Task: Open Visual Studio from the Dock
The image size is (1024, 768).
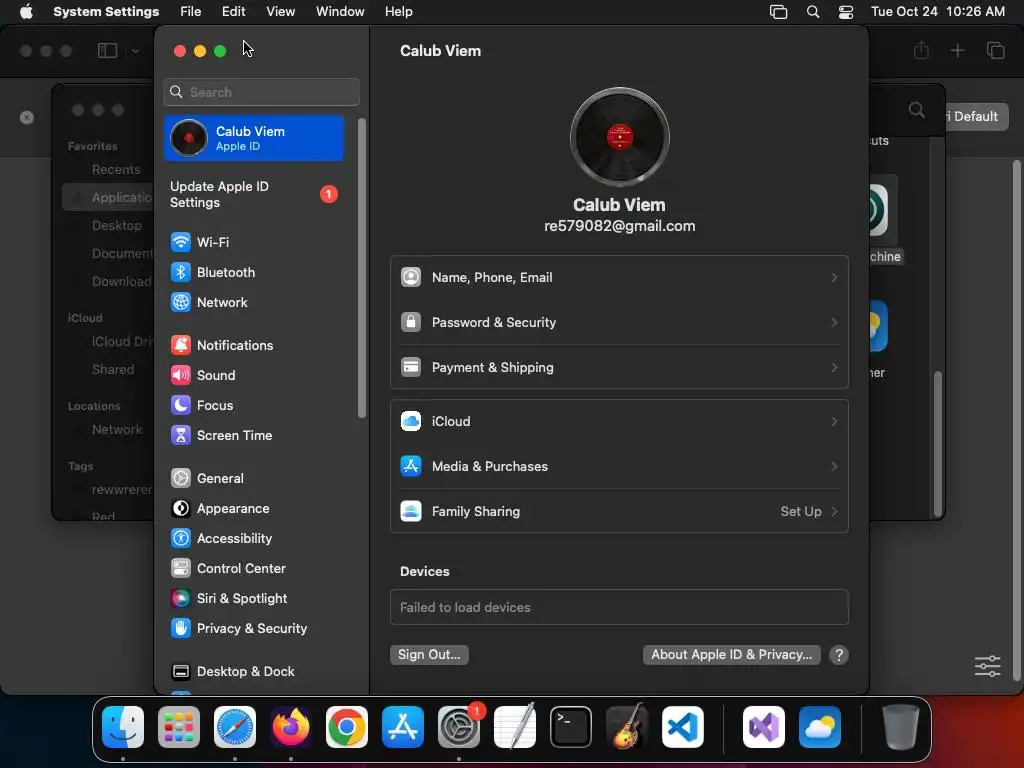Action: pos(763,727)
